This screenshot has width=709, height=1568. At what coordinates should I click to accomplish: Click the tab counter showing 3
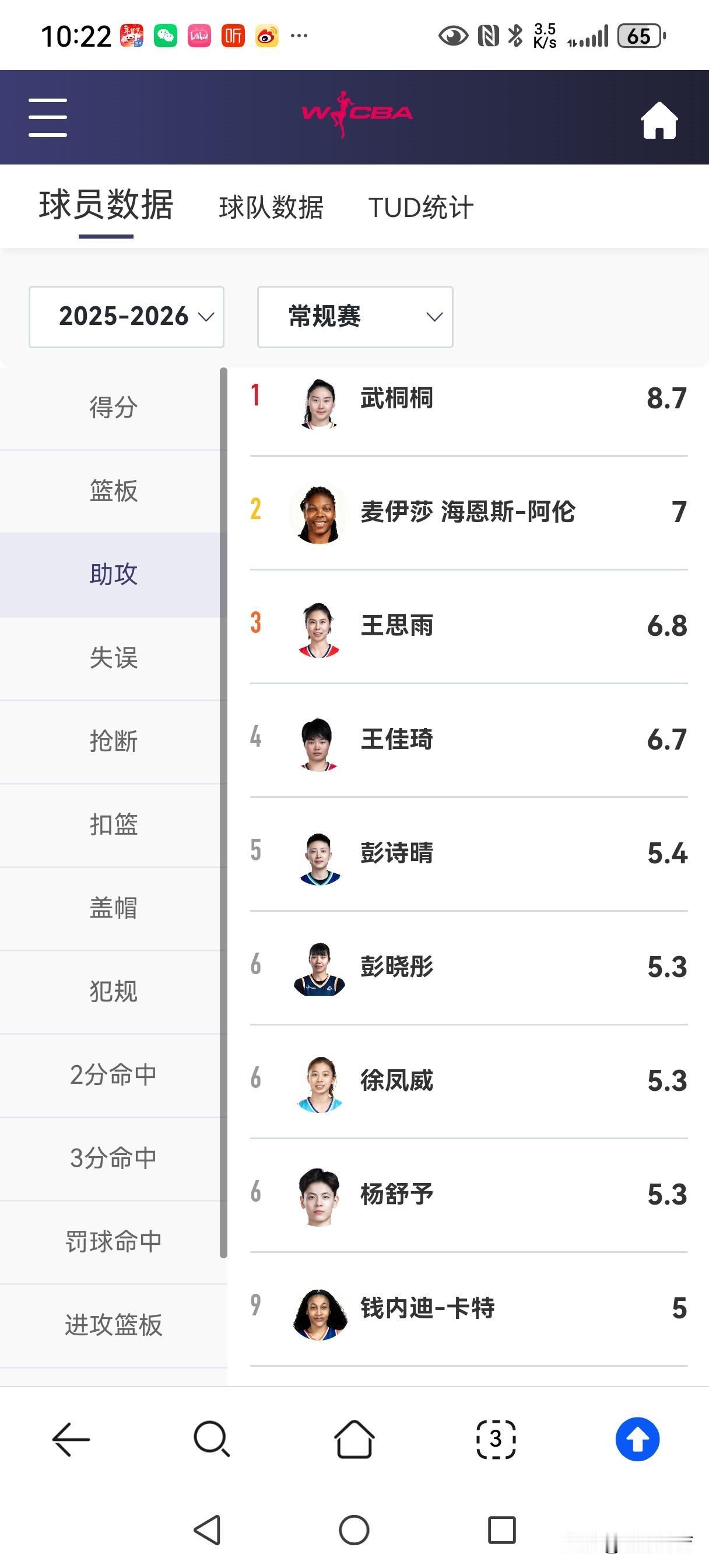pyautogui.click(x=496, y=1438)
